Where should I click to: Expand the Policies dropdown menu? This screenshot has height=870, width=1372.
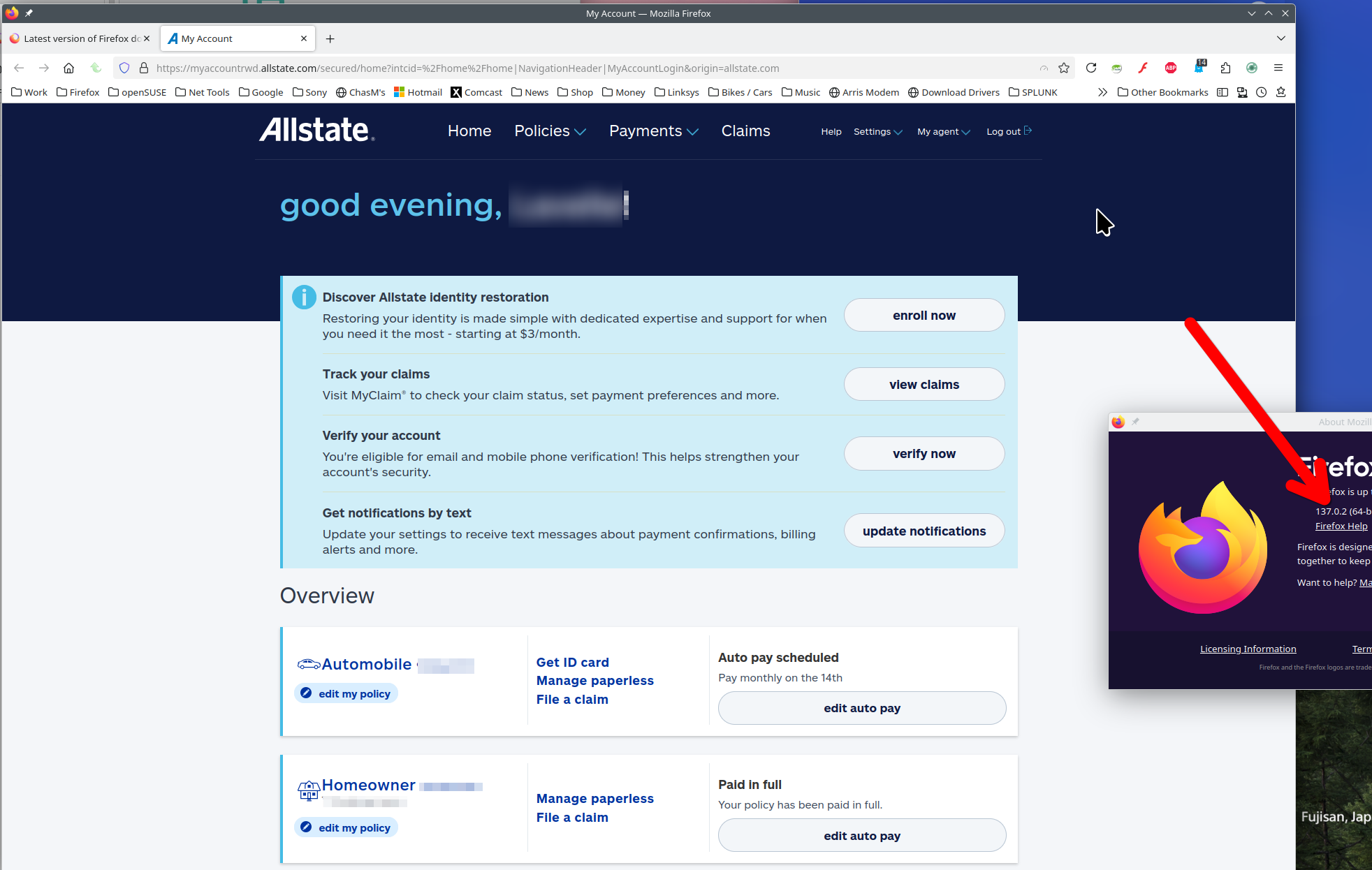550,131
